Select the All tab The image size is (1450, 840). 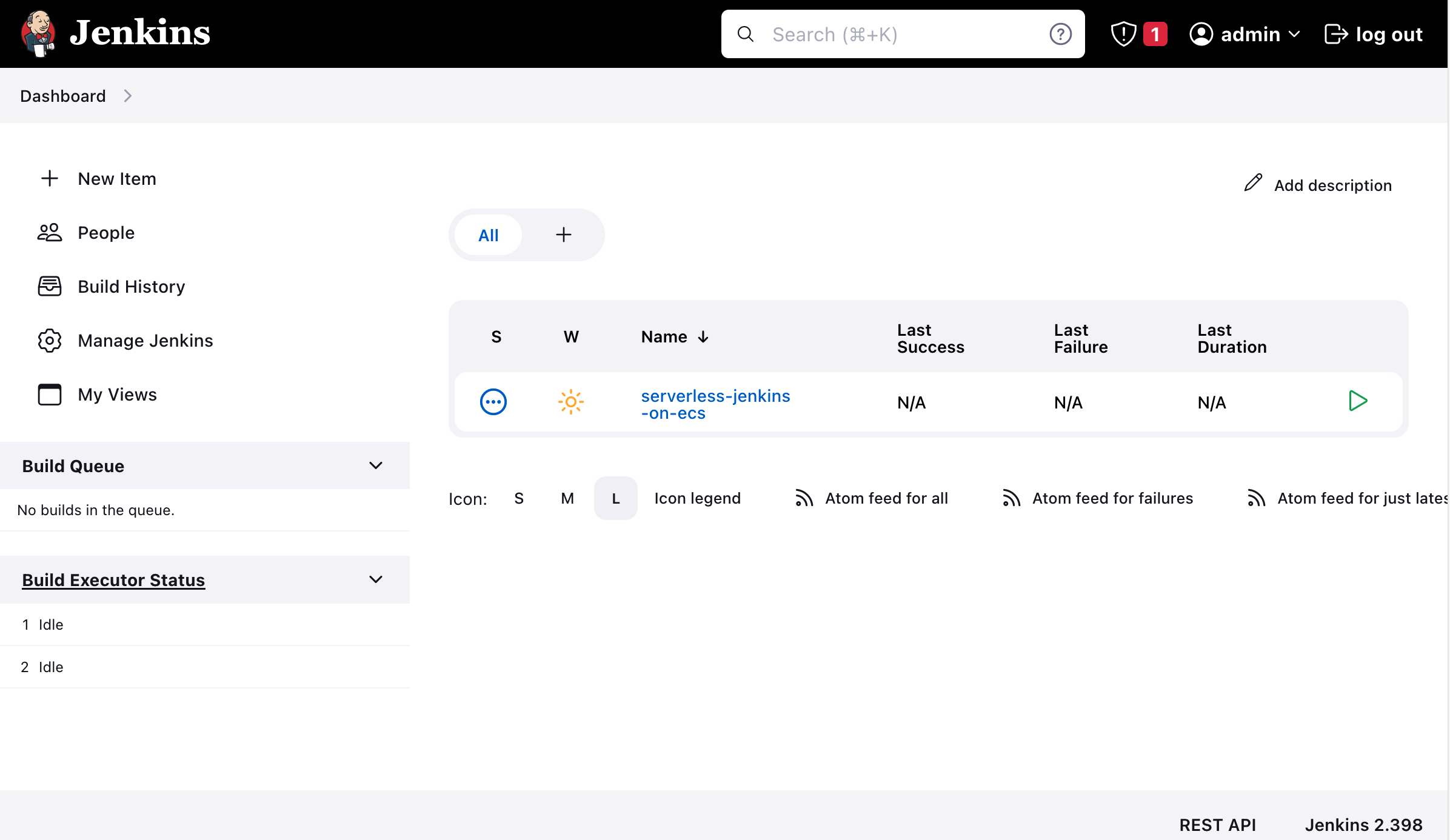[489, 235]
